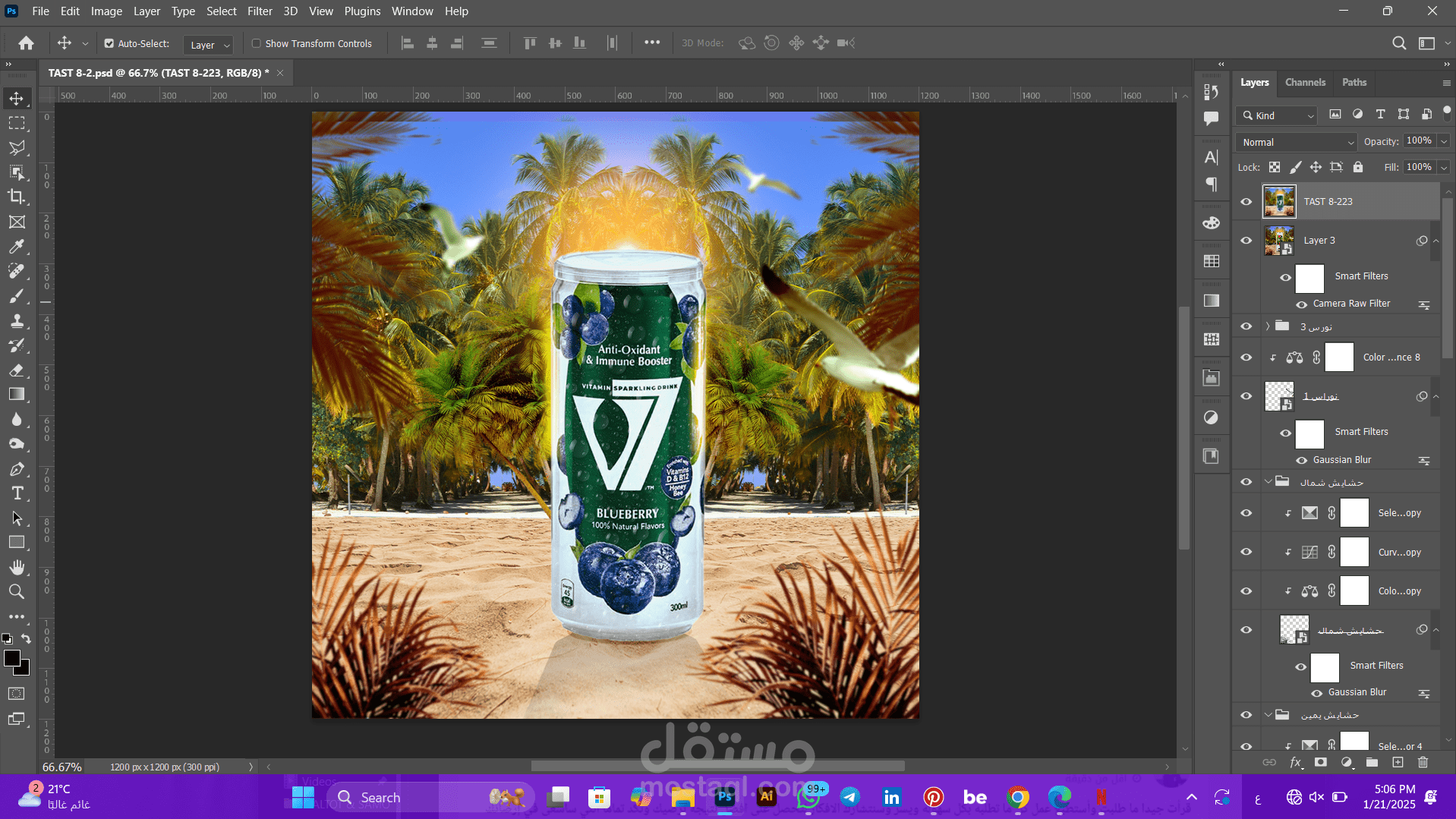Create a new group folder
Screen dimensions: 1456x819
coord(1372,763)
